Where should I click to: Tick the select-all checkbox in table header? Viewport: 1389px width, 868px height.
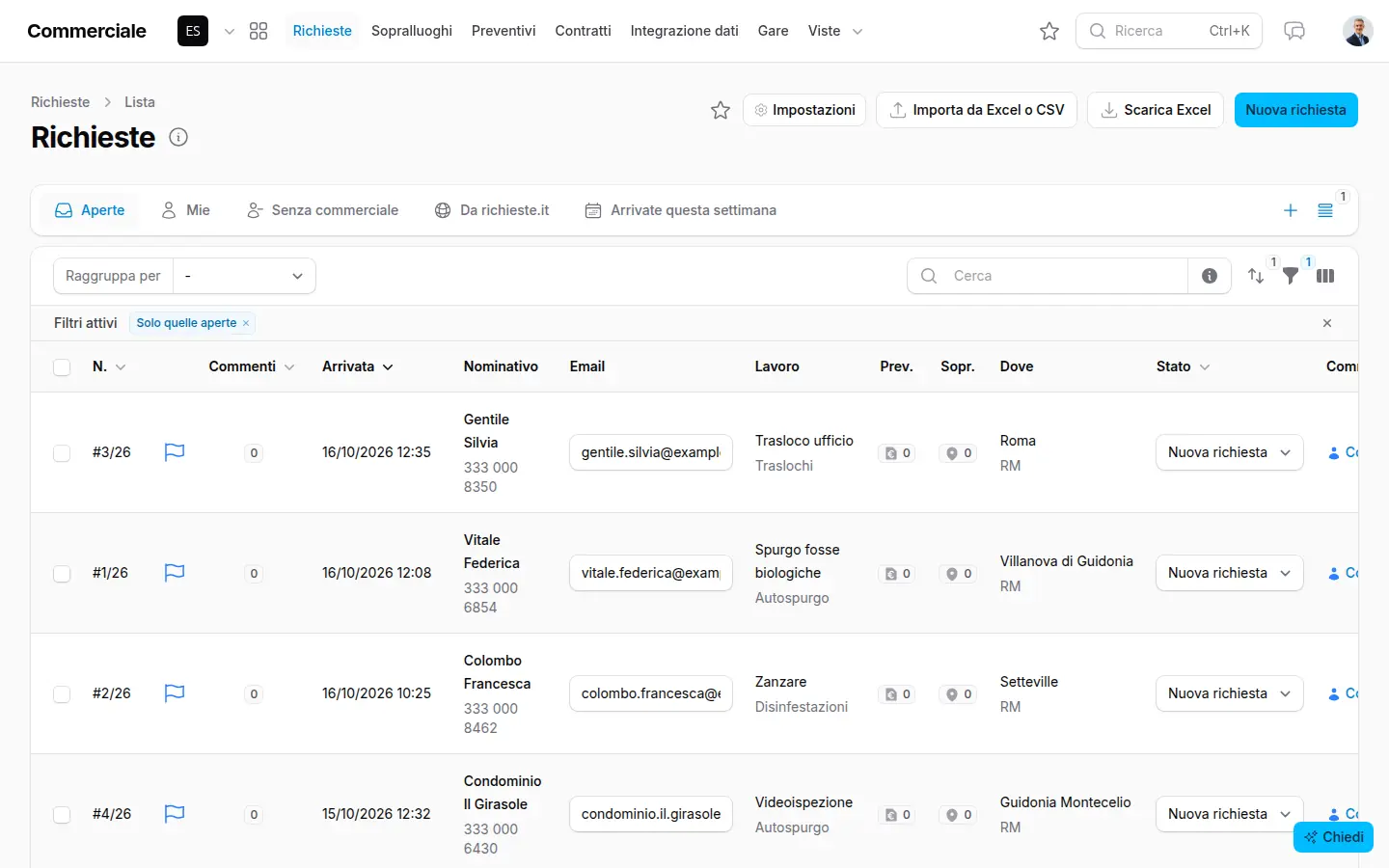coord(62,367)
